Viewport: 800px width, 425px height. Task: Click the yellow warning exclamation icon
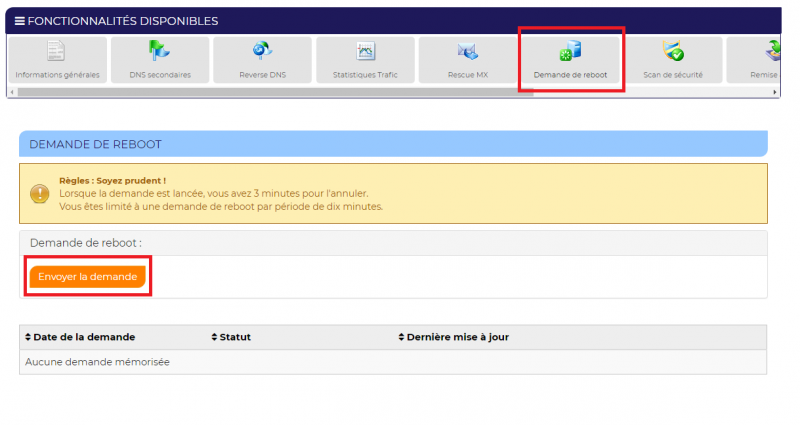[x=39, y=194]
